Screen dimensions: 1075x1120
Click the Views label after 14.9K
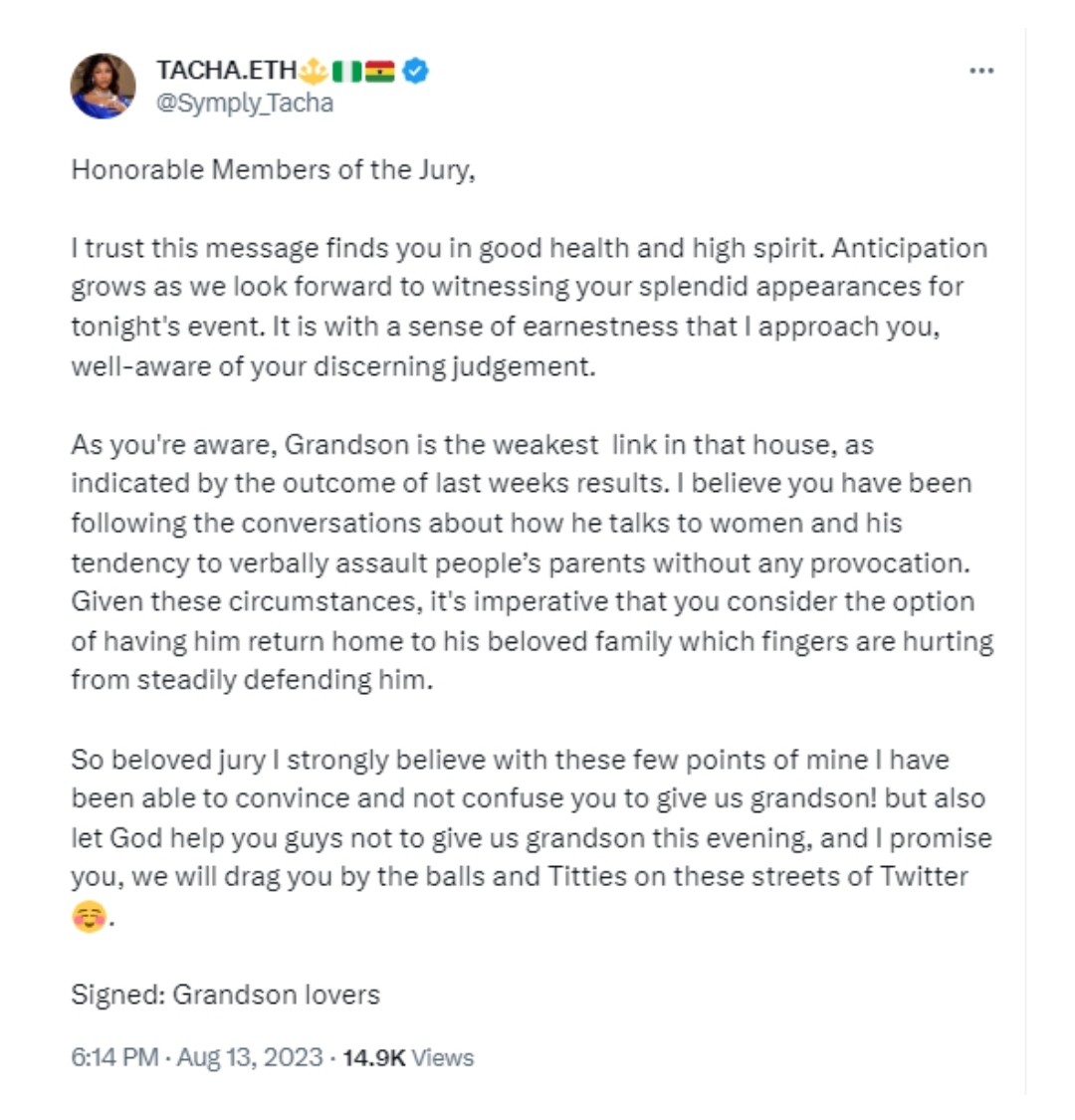pos(443,1058)
